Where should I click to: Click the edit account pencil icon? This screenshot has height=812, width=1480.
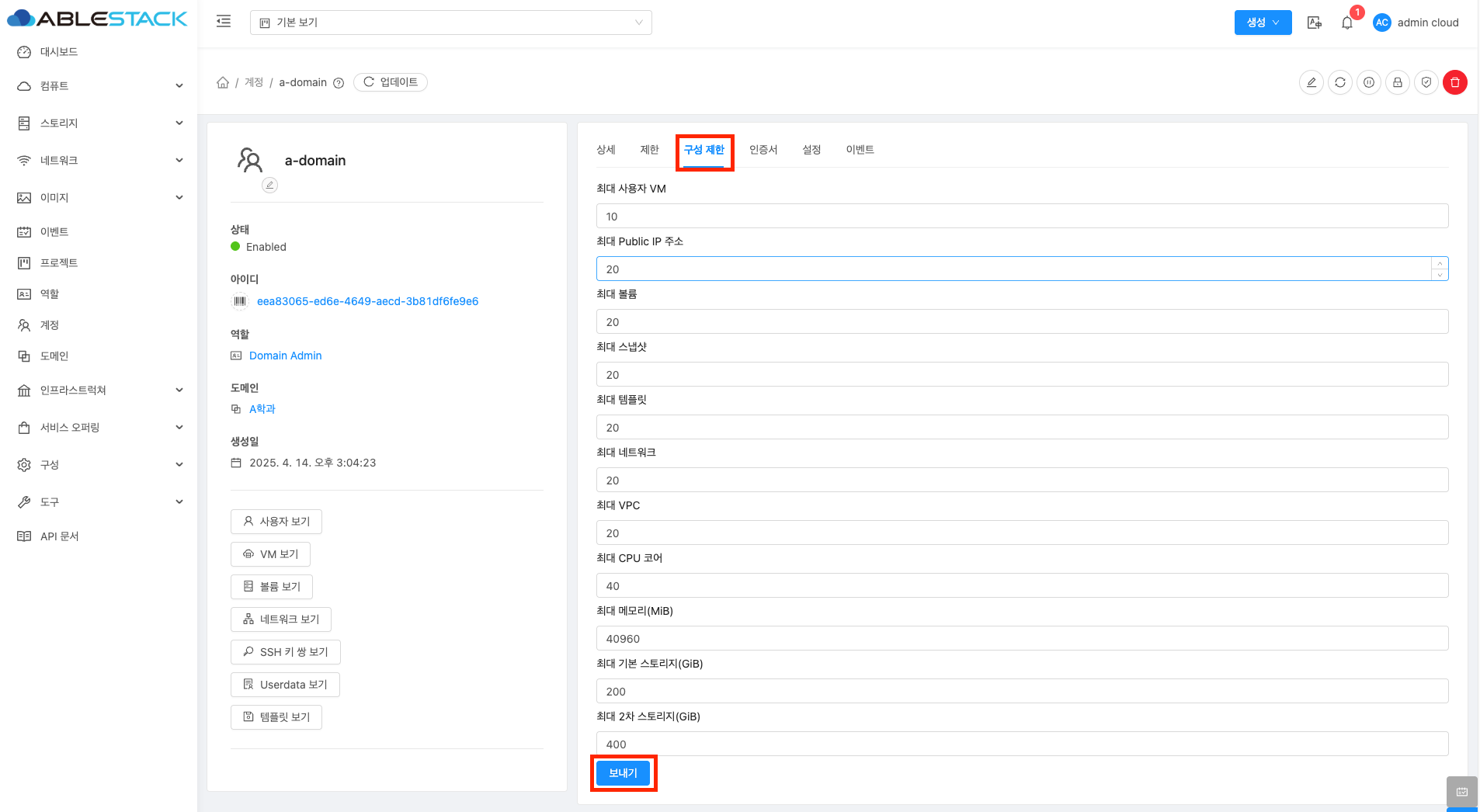[x=1312, y=82]
